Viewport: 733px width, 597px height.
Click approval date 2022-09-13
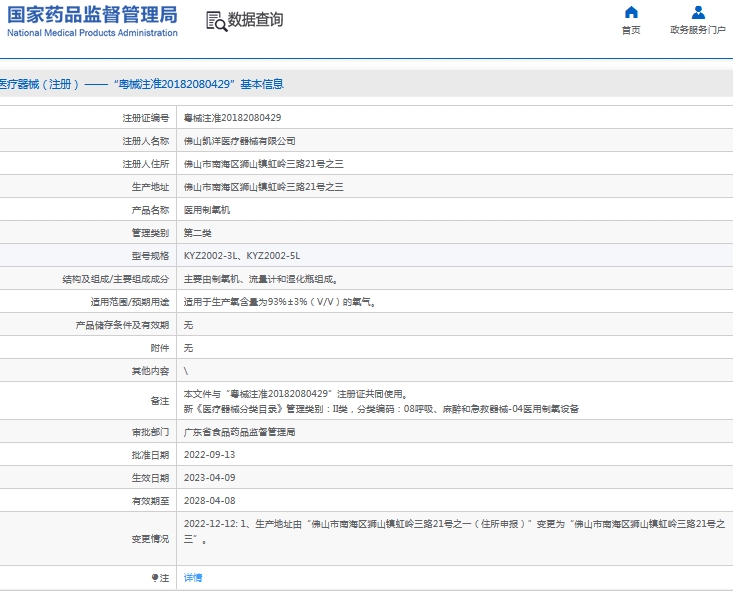pyautogui.click(x=209, y=455)
